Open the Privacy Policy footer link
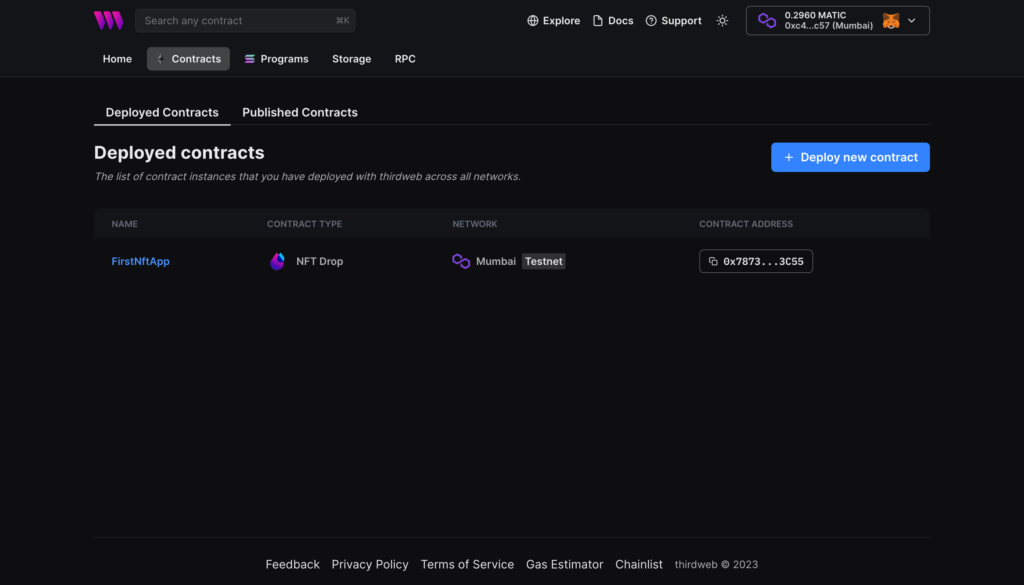1024x585 pixels. (370, 564)
